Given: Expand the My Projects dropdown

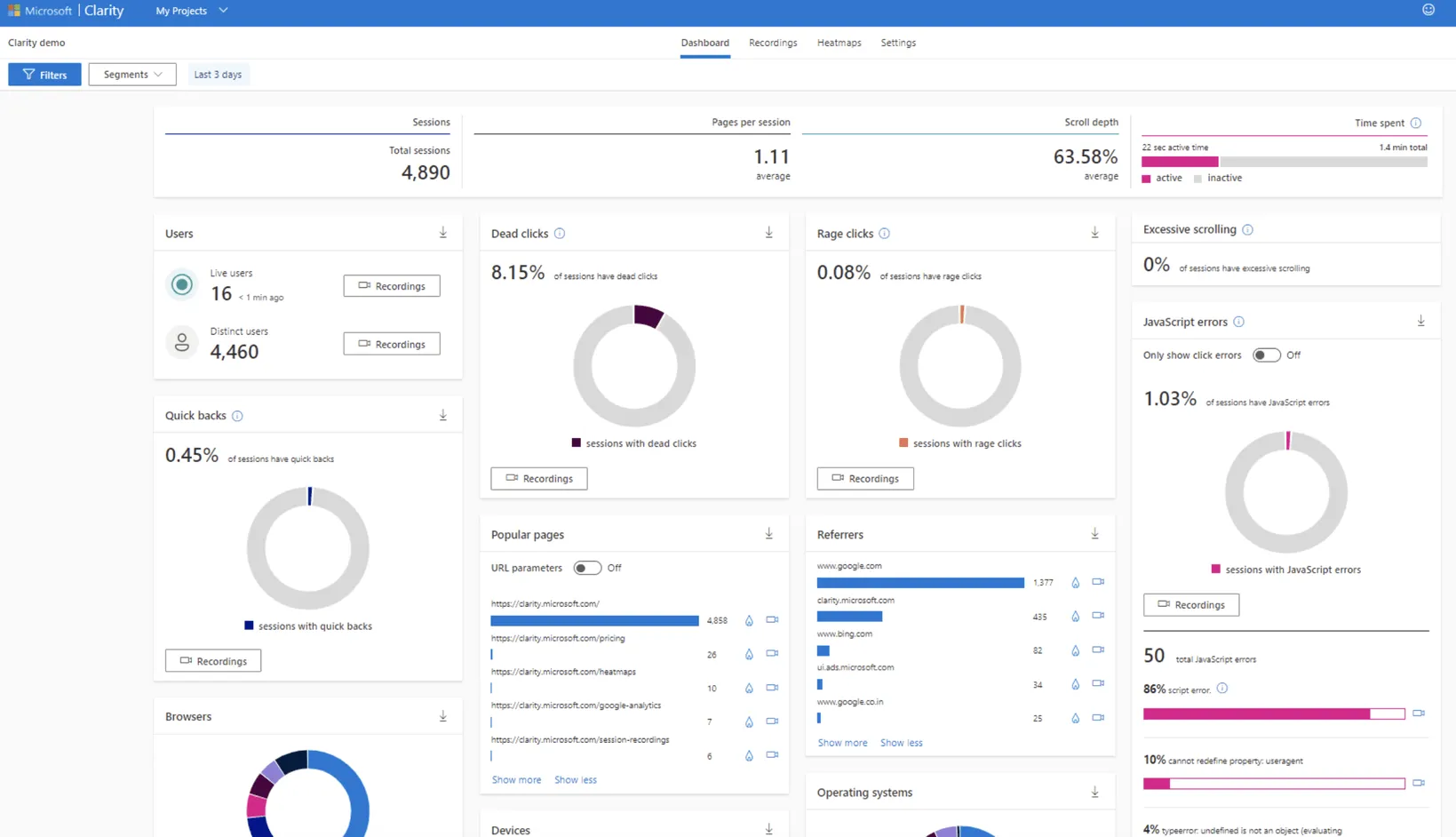Looking at the screenshot, I should coord(192,11).
